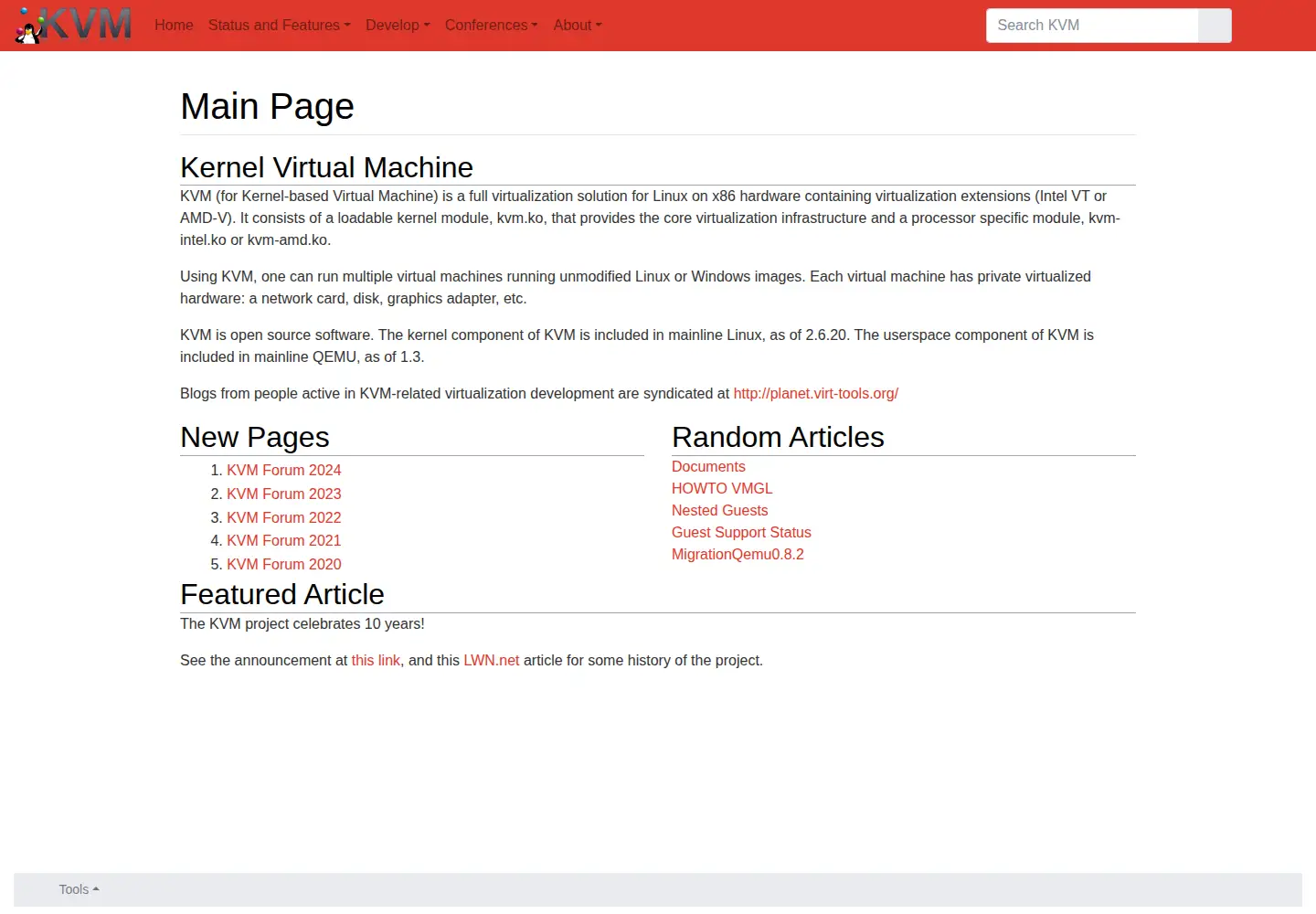Follow 'this link' announcement link
The image size is (1316, 914).
(376, 661)
